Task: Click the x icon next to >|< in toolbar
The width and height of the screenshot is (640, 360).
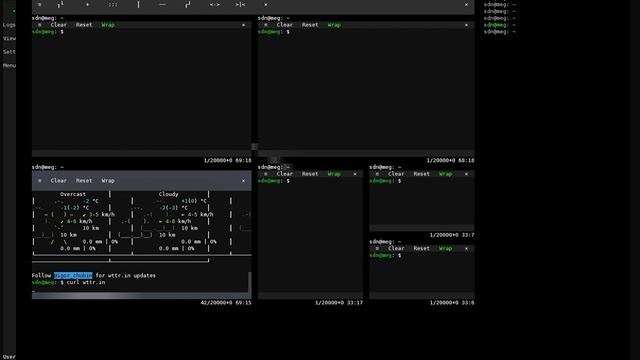Action: [x=266, y=4]
